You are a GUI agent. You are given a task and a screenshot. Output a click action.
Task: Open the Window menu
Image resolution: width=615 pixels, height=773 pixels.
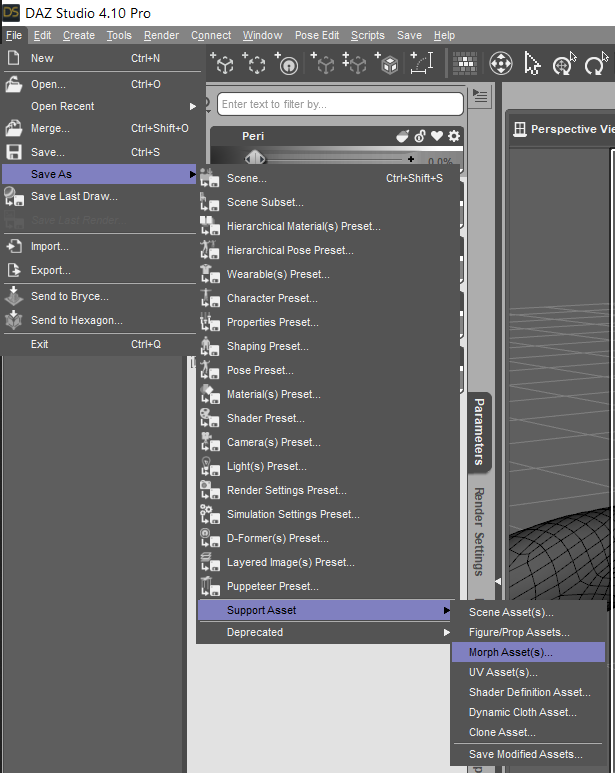[262, 35]
